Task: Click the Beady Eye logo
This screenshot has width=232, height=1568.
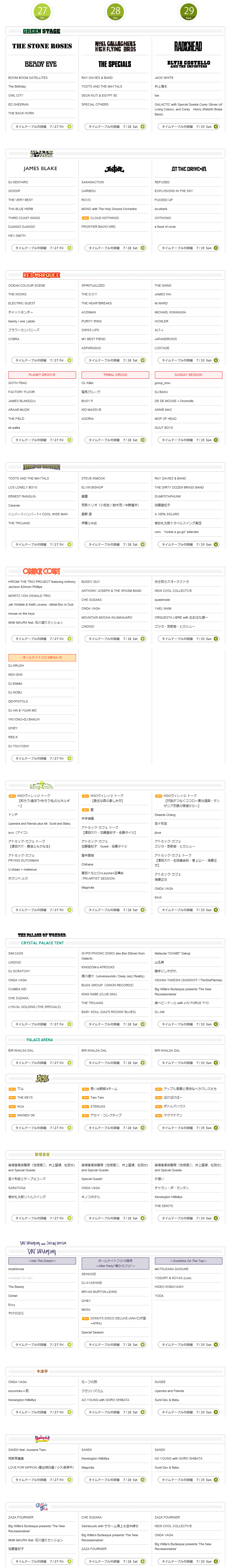Action: tap(41, 64)
